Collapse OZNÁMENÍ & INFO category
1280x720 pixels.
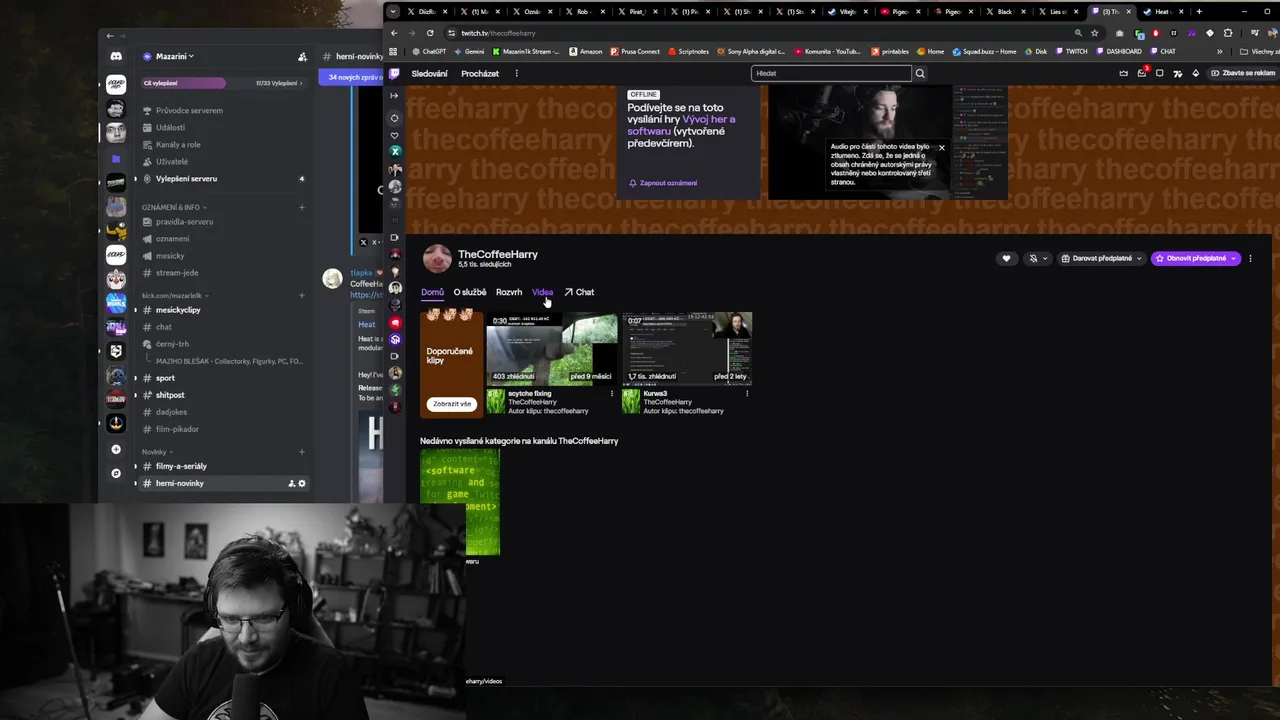coord(174,207)
